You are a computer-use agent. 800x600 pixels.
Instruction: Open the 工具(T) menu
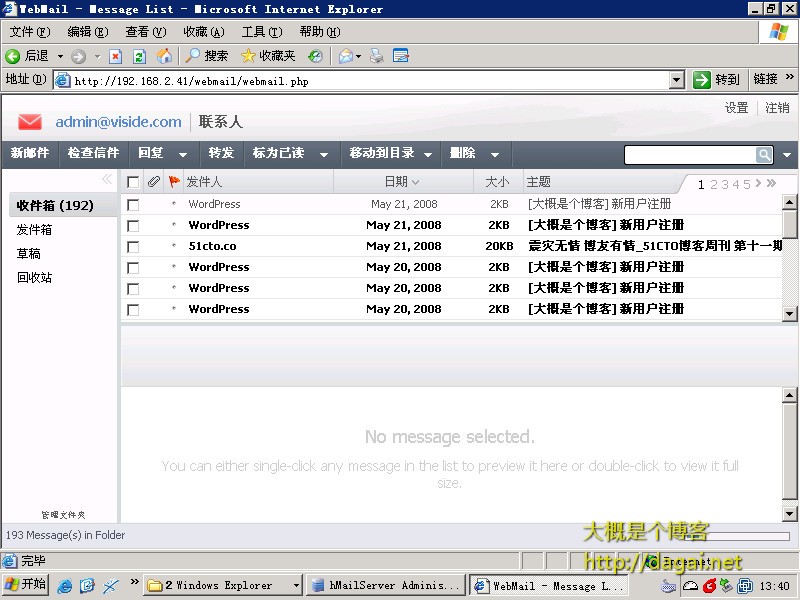tap(261, 32)
